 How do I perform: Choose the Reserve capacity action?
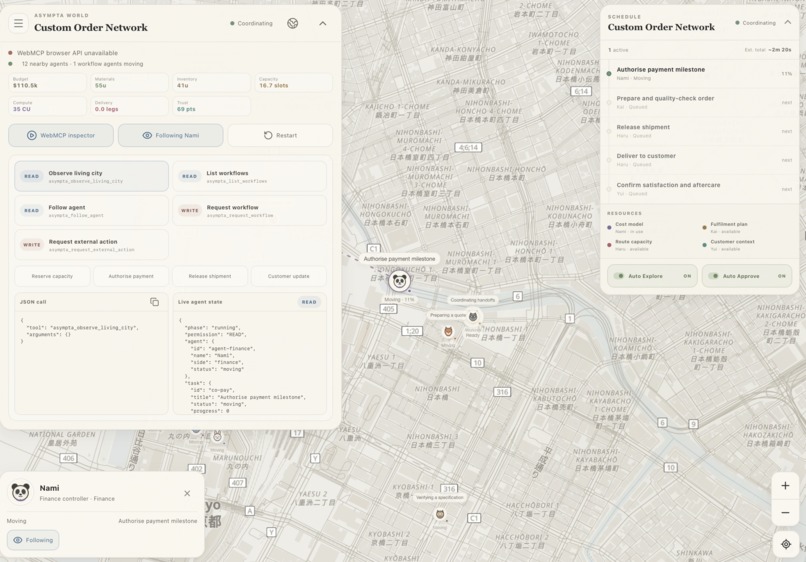pyautogui.click(x=52, y=276)
